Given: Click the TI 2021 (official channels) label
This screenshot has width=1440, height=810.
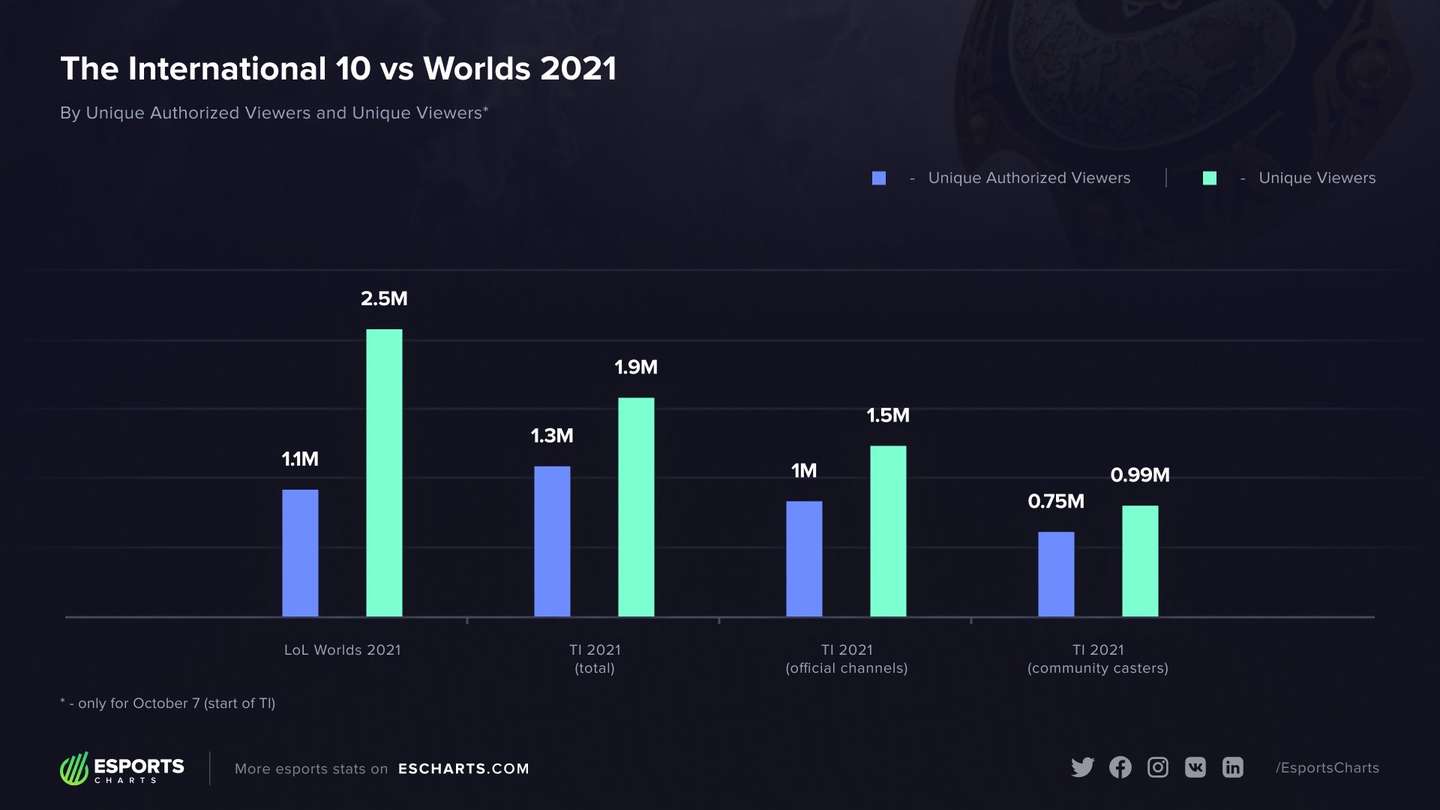Looking at the screenshot, I should pos(846,658).
